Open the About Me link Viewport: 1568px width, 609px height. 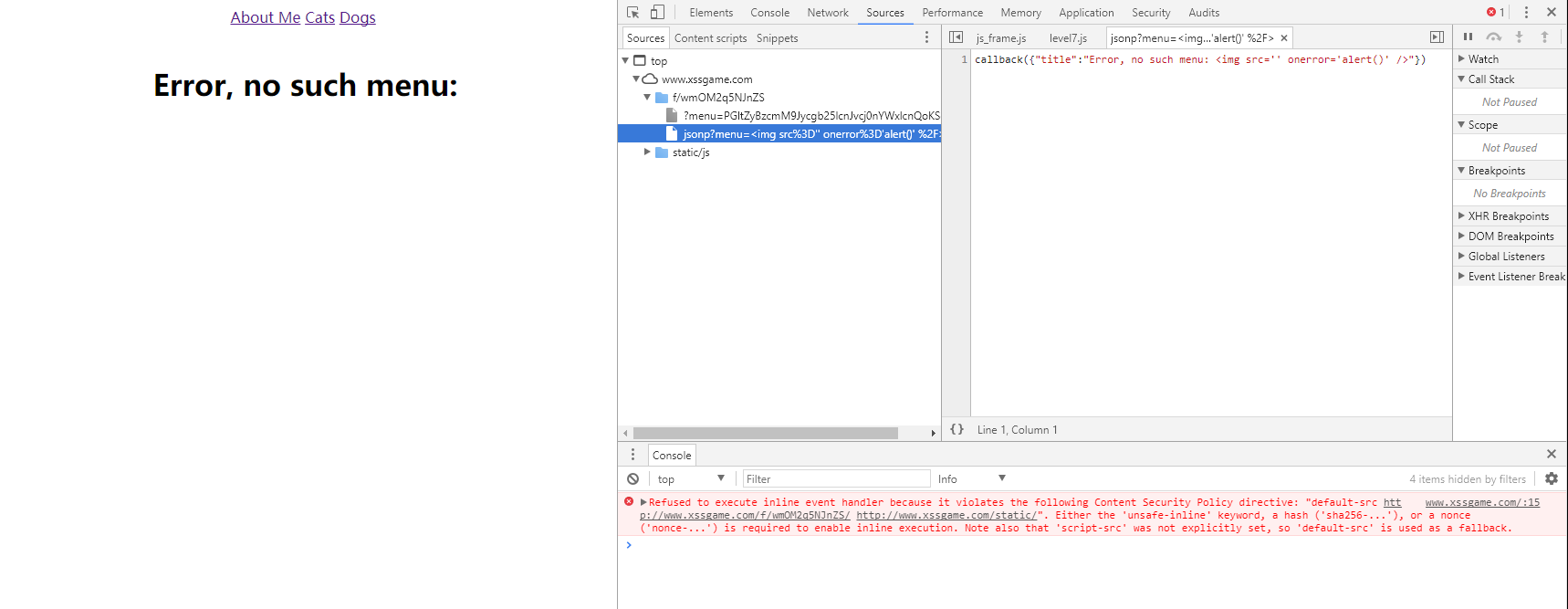(265, 17)
